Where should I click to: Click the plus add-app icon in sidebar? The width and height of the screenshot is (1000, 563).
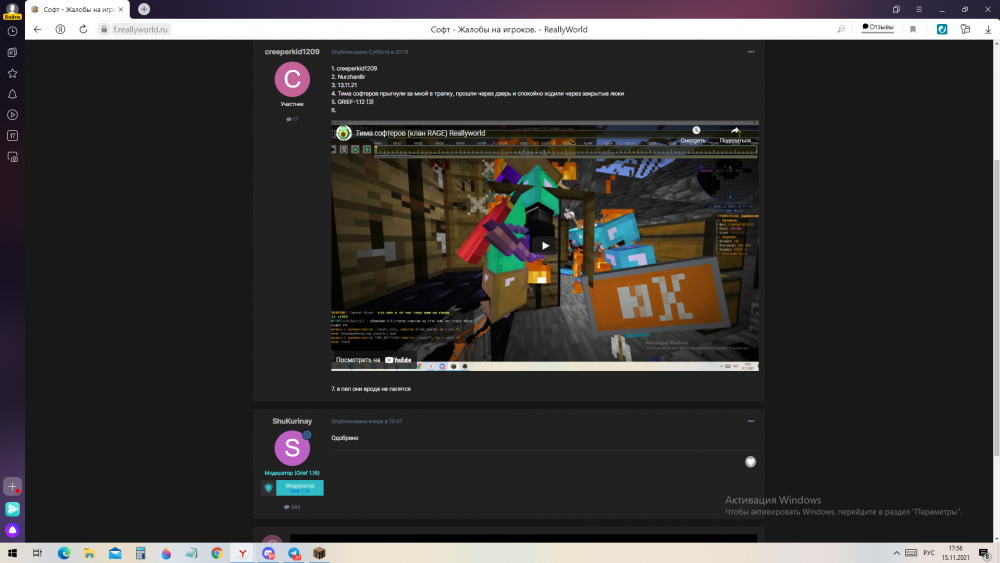pos(12,486)
